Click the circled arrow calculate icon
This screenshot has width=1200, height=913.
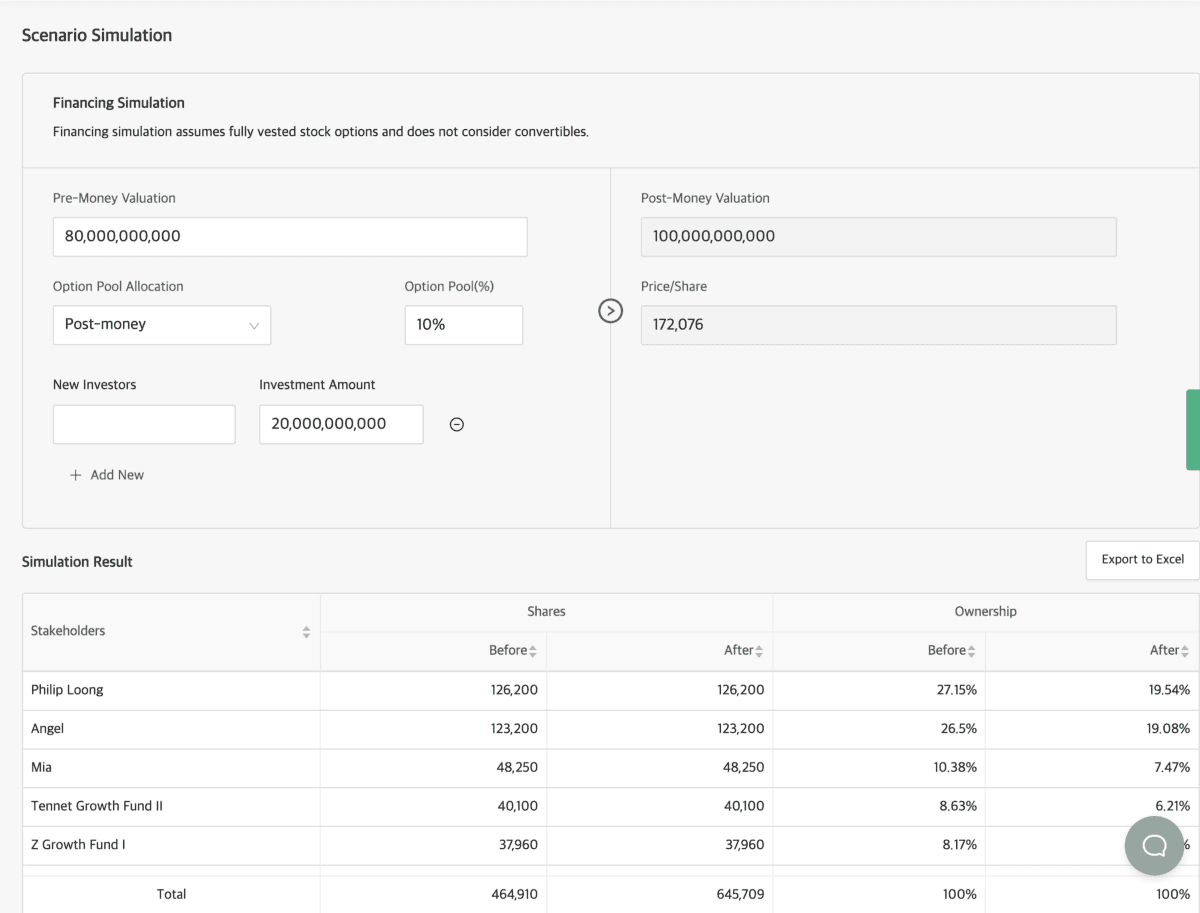(x=610, y=311)
